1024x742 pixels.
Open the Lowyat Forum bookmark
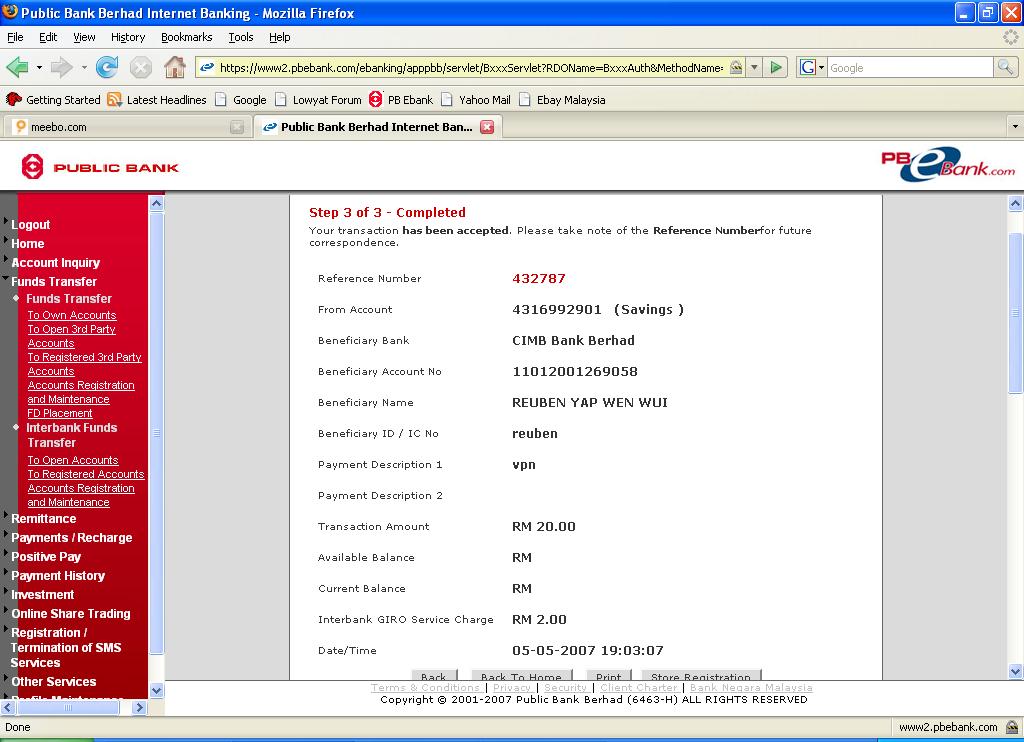tap(319, 100)
